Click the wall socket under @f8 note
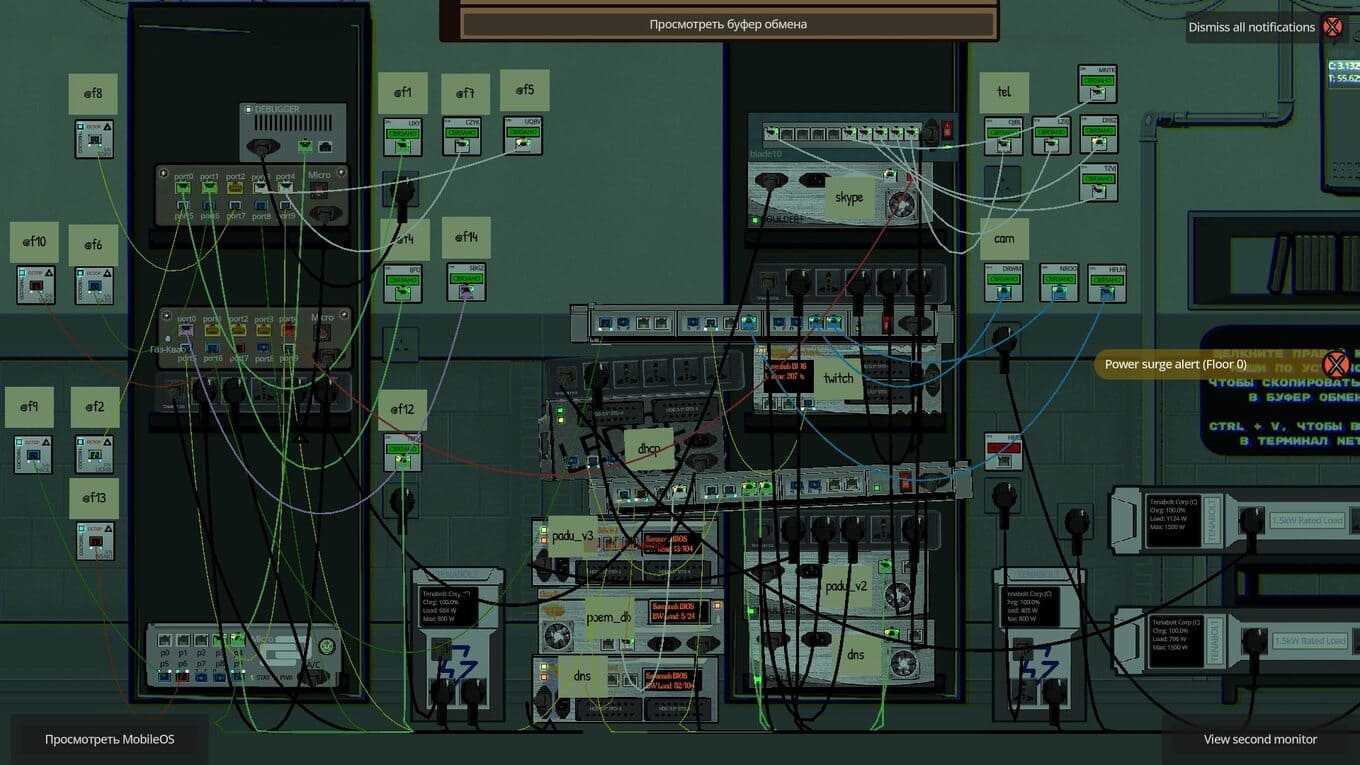This screenshot has height=765, width=1360. [94, 139]
